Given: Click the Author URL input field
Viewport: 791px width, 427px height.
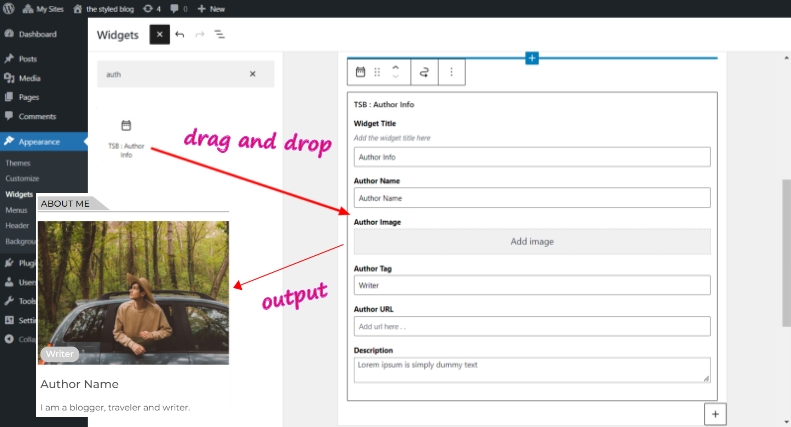Looking at the screenshot, I should point(532,326).
